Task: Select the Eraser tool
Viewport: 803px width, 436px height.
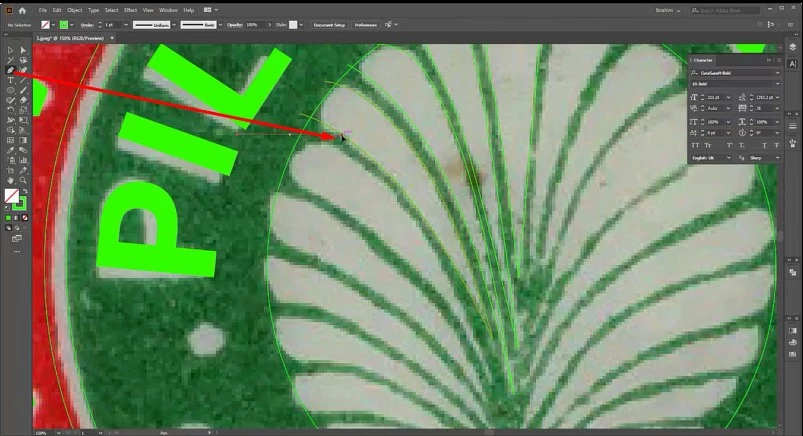Action: 23,100
